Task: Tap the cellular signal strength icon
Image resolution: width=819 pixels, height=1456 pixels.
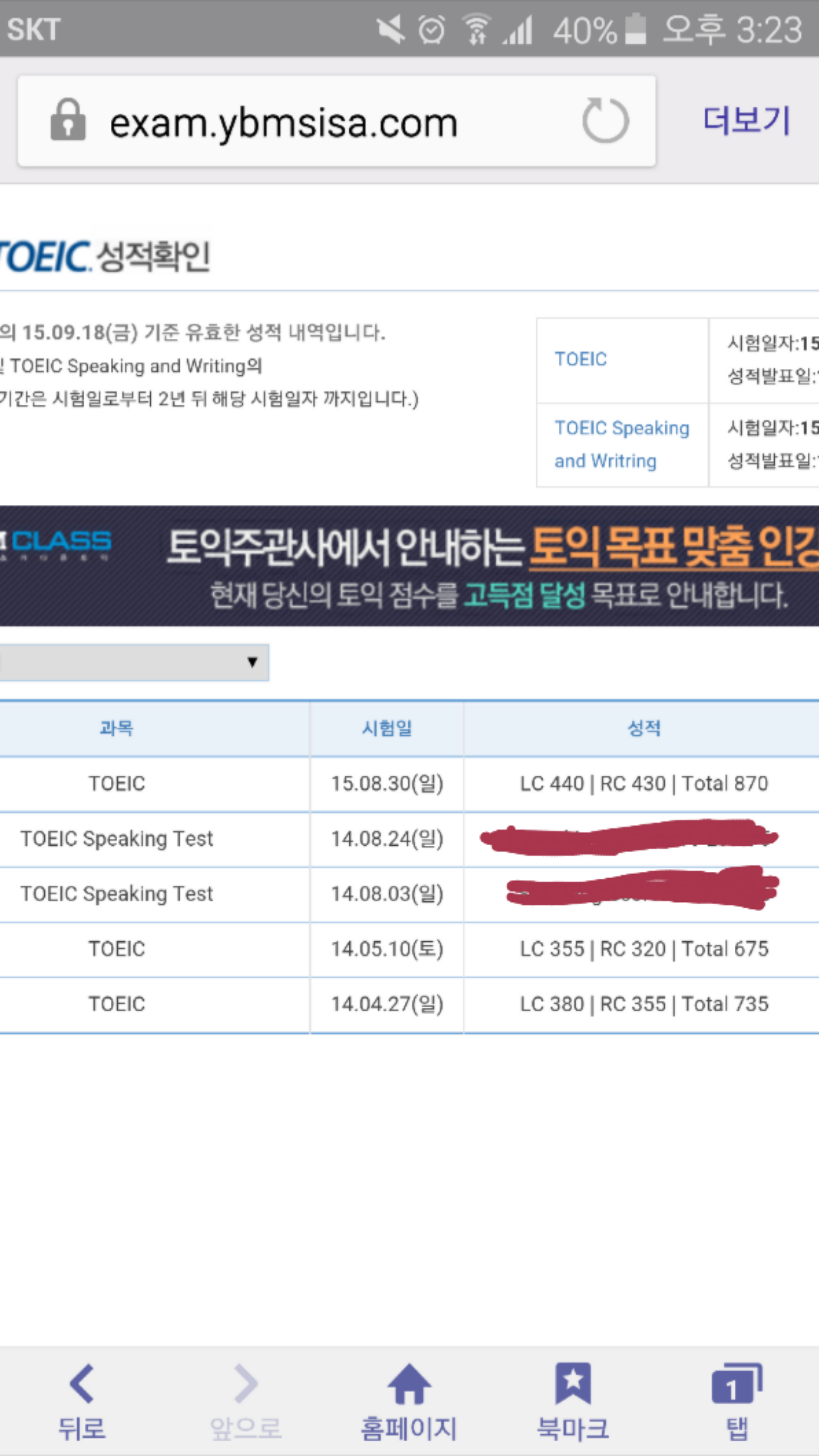Action: [518, 30]
